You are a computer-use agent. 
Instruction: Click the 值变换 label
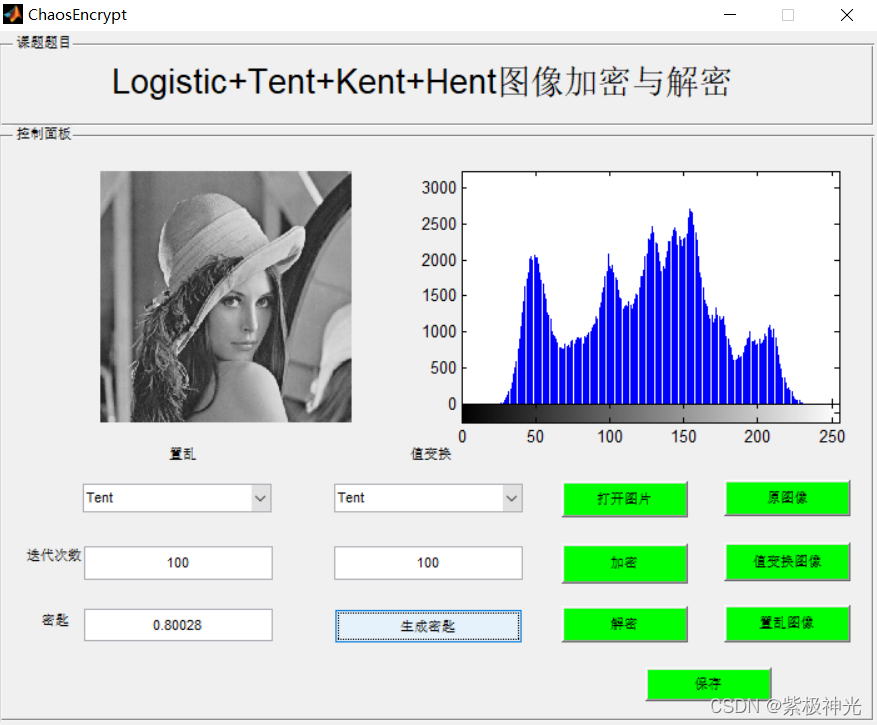tap(431, 454)
